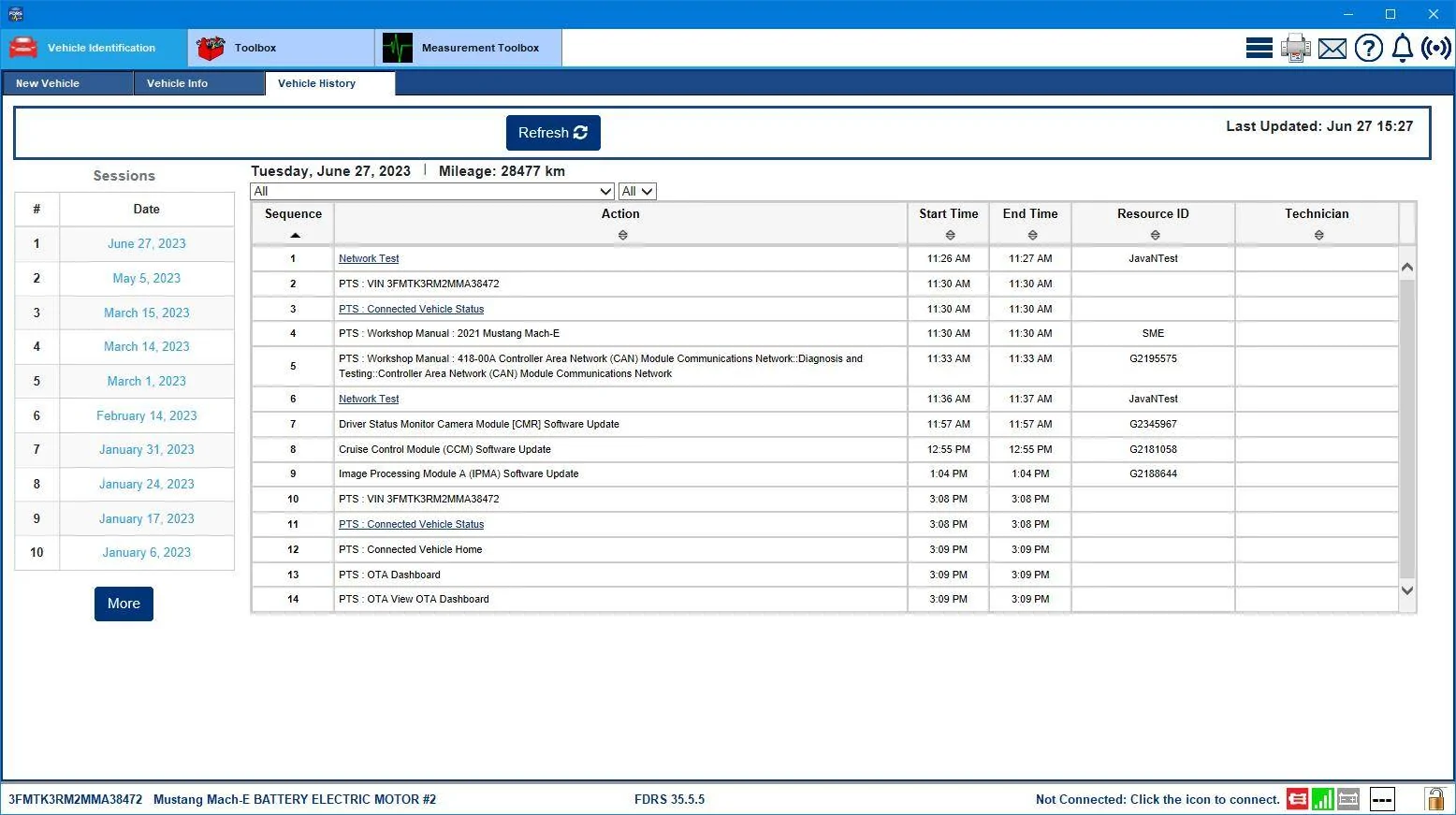Open the Measurement Toolbox tab
This screenshot has height=815, width=1456.
pos(469,48)
